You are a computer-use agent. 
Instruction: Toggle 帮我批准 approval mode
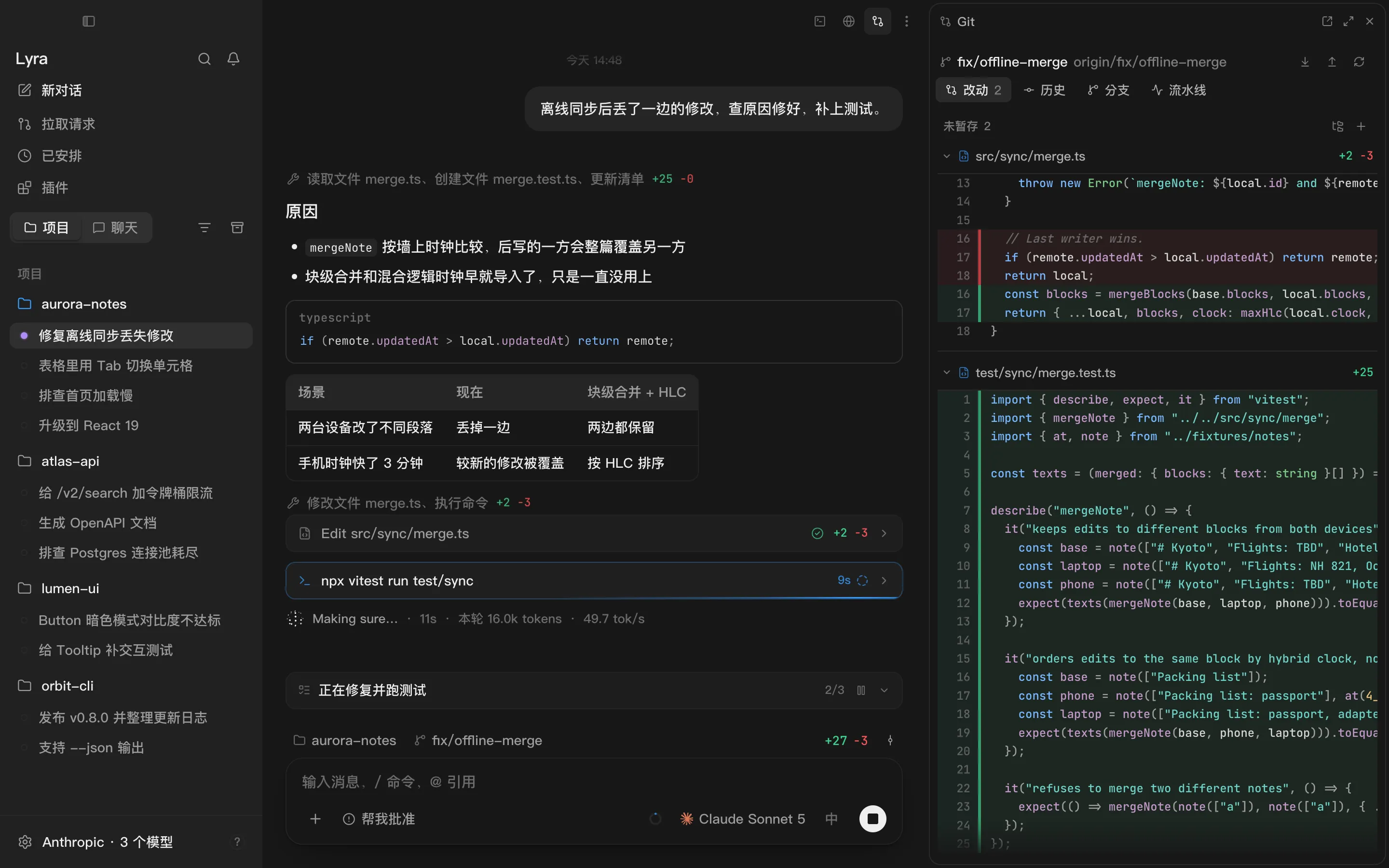[379, 819]
